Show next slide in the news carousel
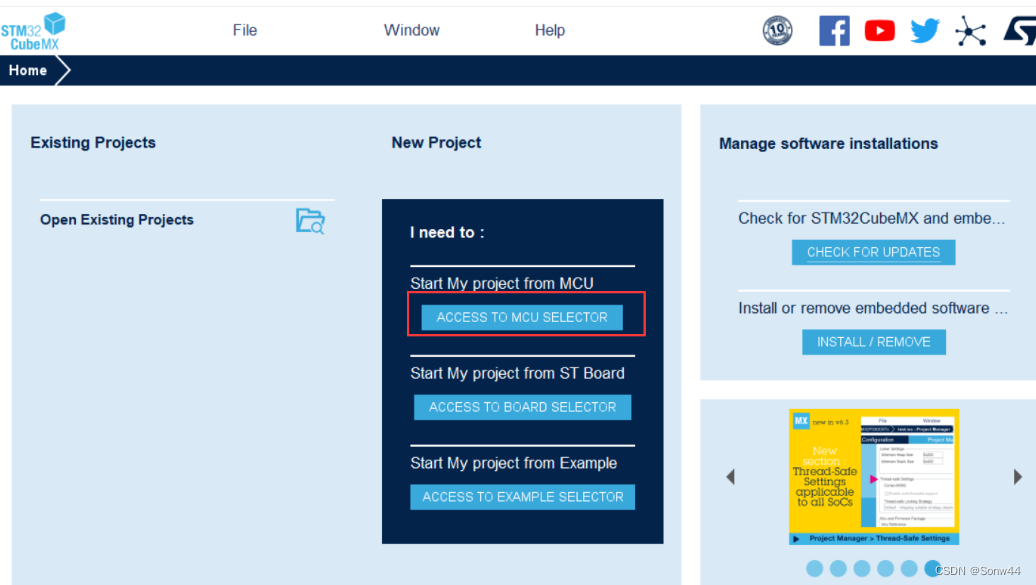This screenshot has width=1036, height=585. [1018, 476]
